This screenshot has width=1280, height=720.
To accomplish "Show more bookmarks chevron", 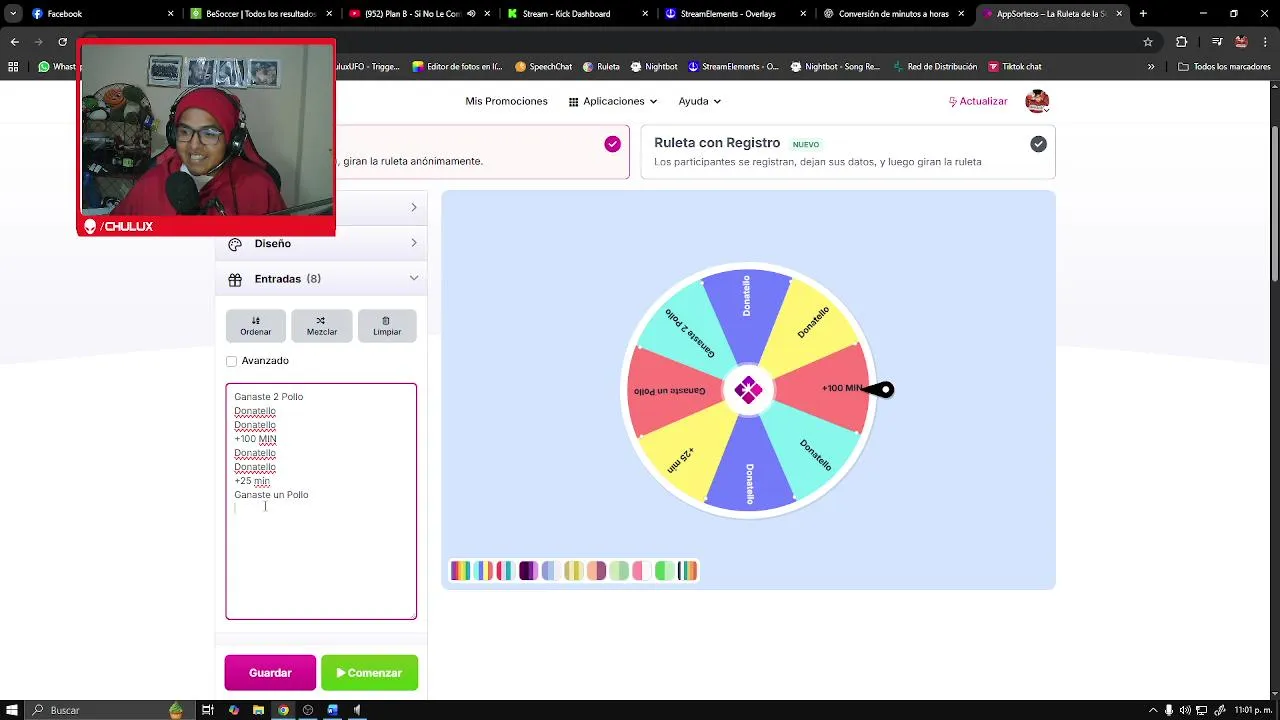I will coord(1151,67).
